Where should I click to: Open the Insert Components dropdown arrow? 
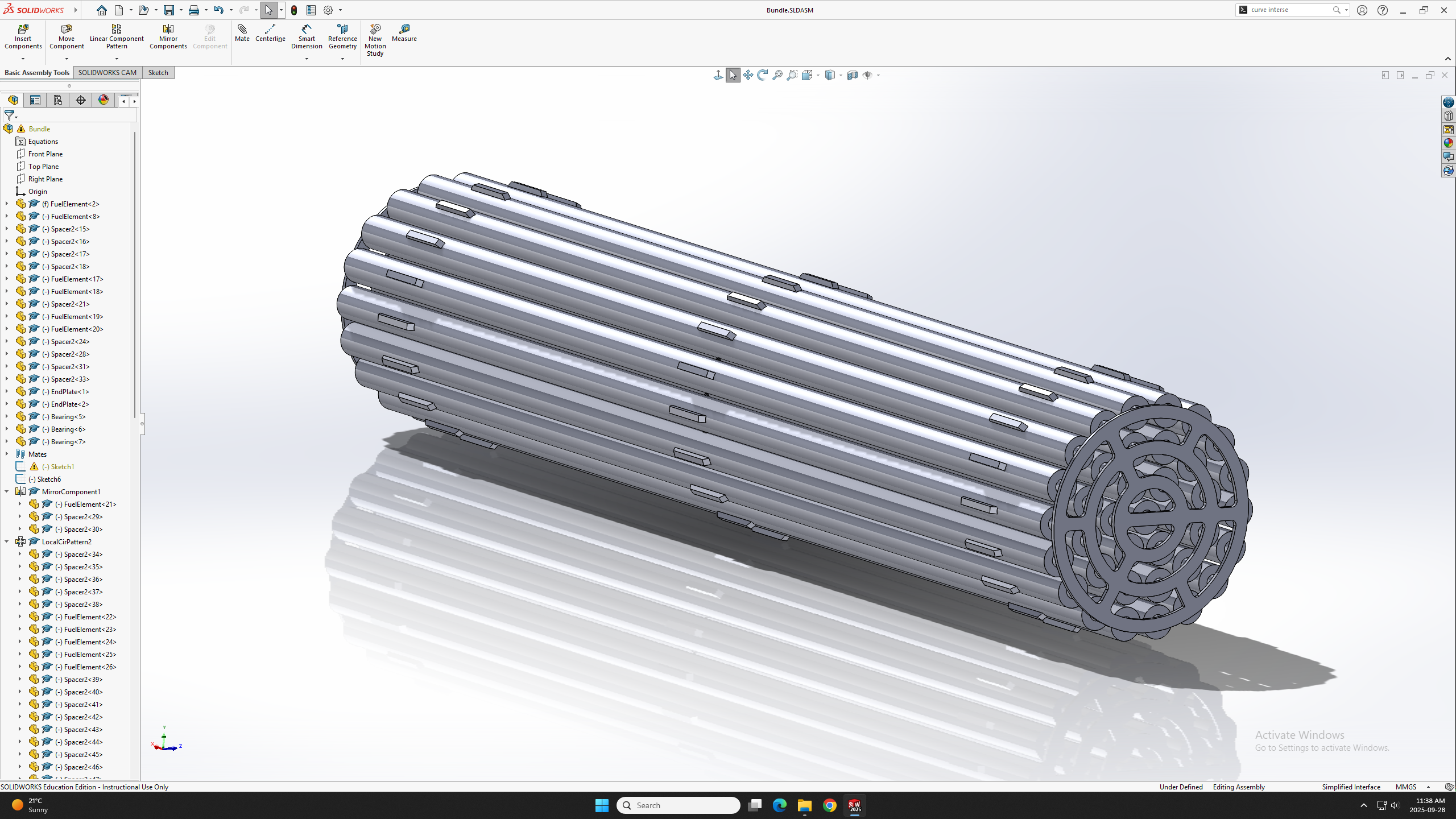23,59
